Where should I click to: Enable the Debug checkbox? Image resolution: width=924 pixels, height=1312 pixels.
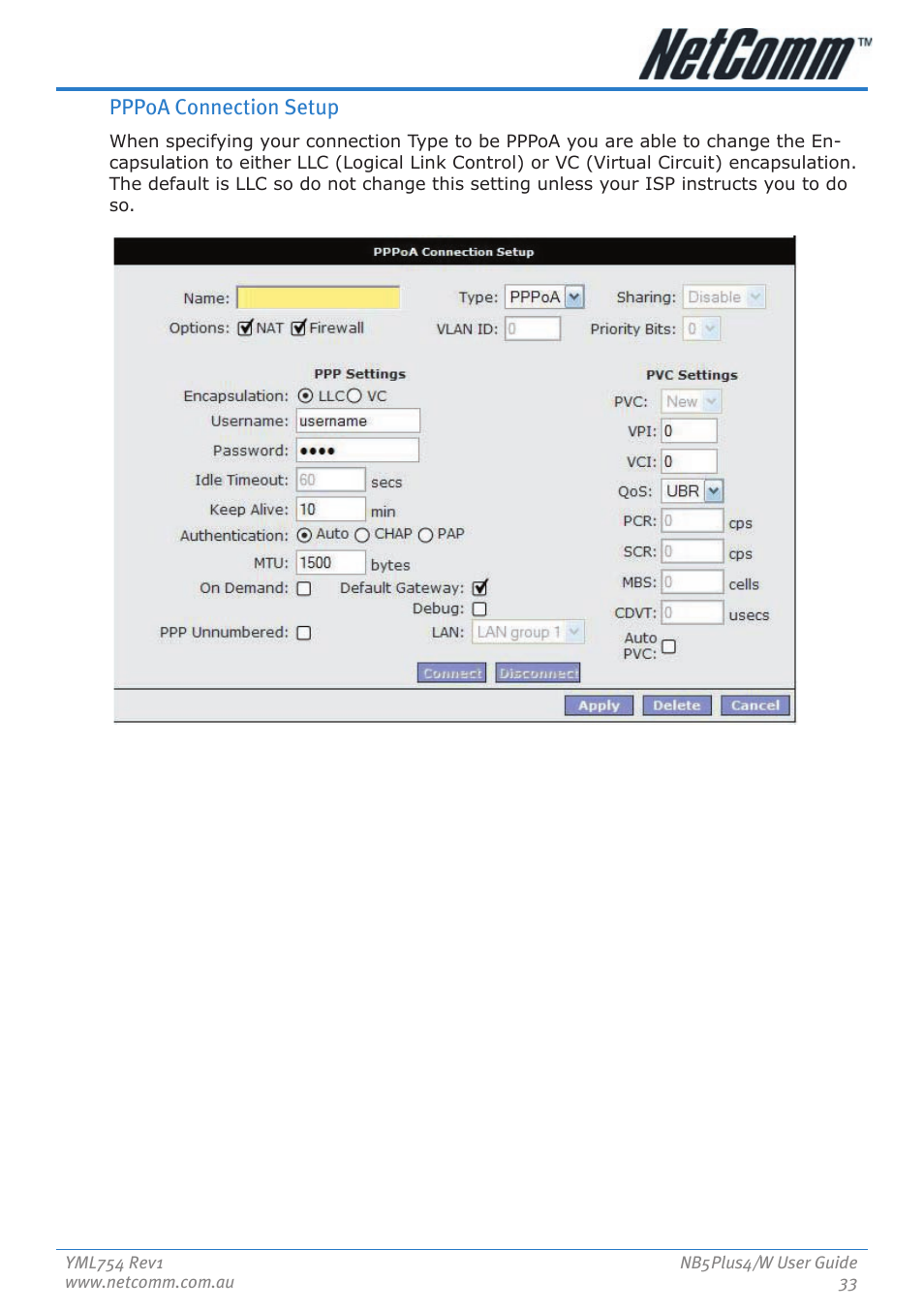point(479,609)
